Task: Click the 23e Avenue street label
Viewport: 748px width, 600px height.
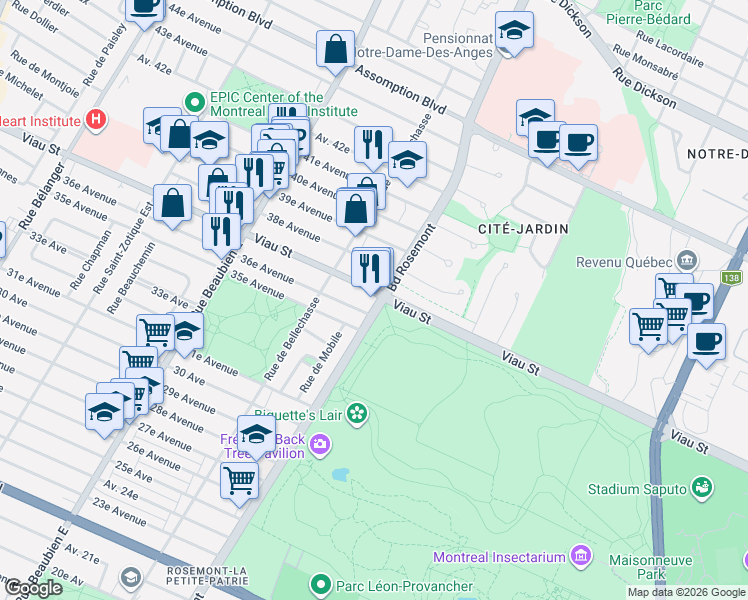Action: [119, 512]
